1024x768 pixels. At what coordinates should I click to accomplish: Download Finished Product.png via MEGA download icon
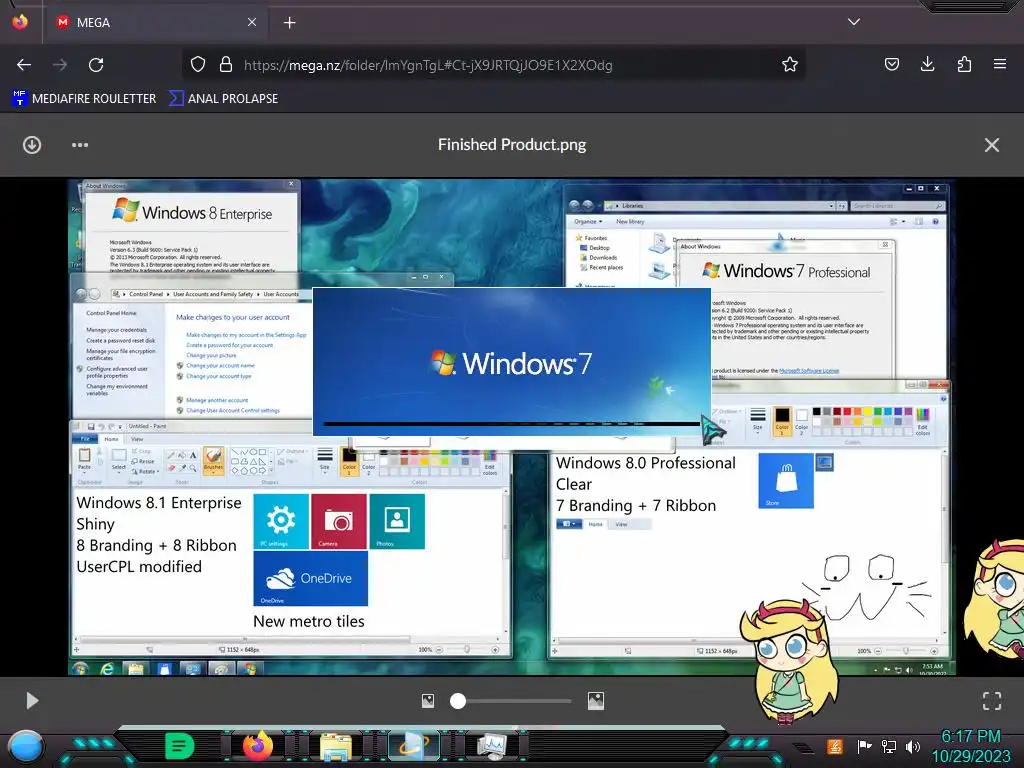[x=32, y=145]
